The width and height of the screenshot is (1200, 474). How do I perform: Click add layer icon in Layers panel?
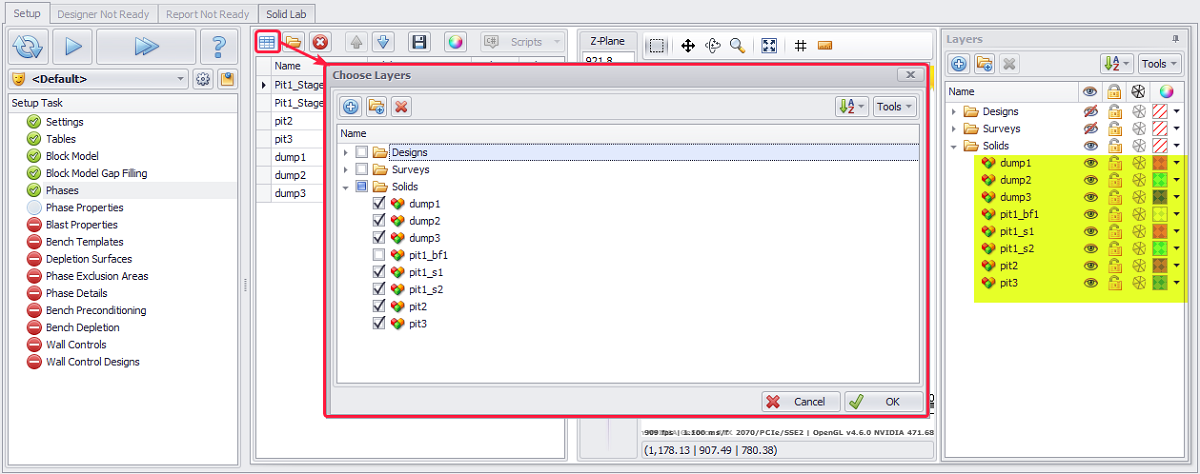click(959, 63)
